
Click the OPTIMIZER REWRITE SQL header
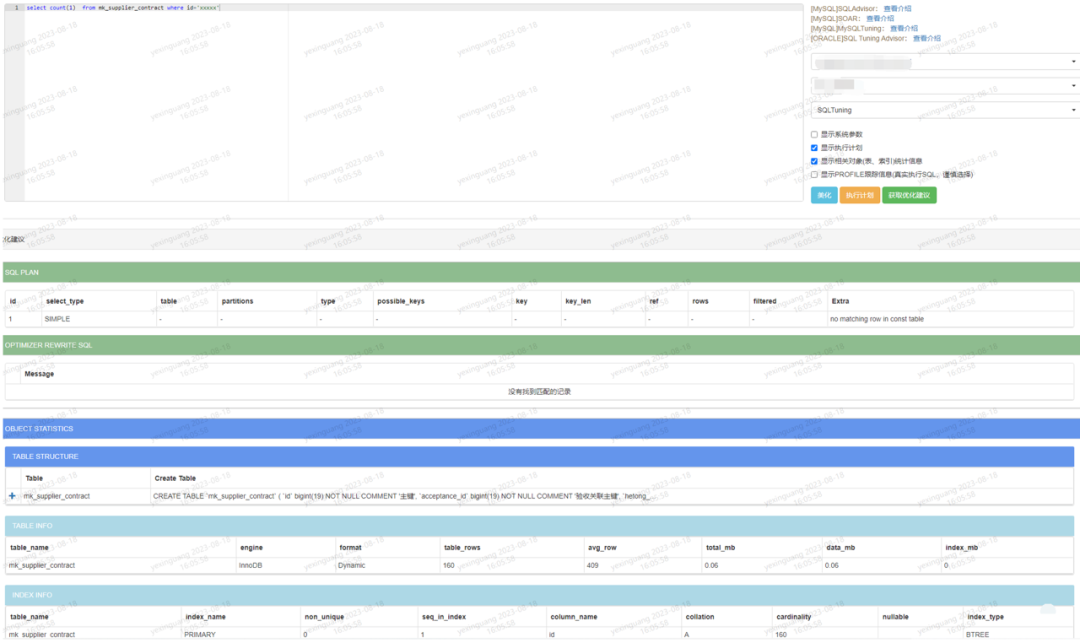click(540, 345)
